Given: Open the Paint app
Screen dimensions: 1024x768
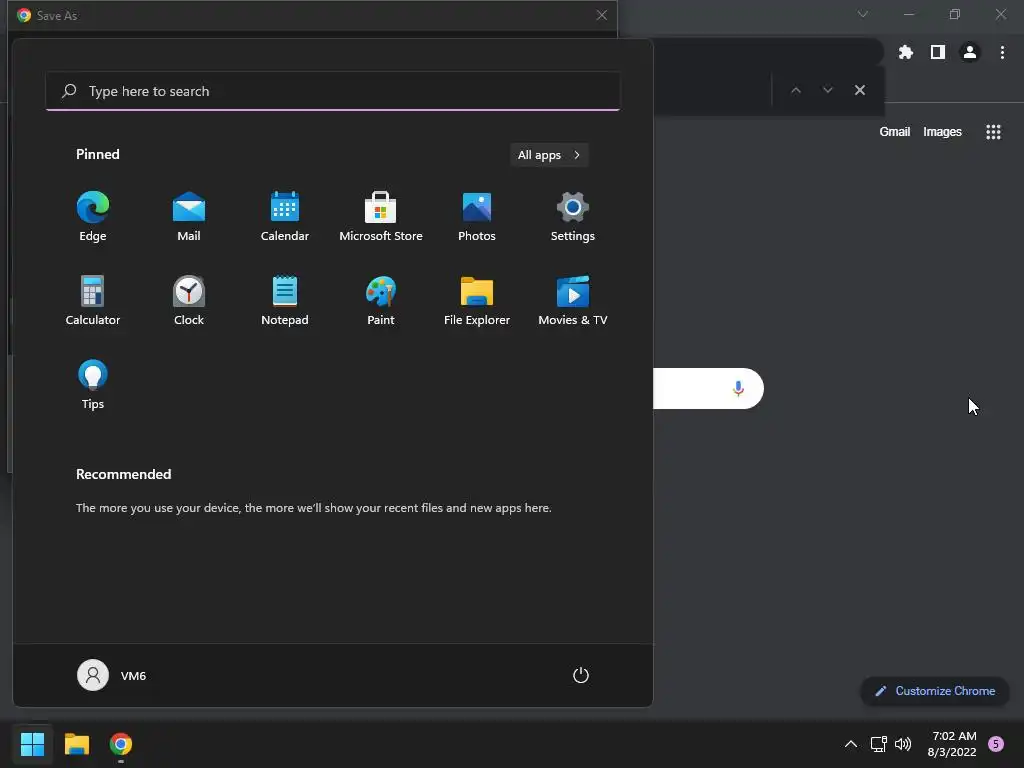Looking at the screenshot, I should coord(381,300).
